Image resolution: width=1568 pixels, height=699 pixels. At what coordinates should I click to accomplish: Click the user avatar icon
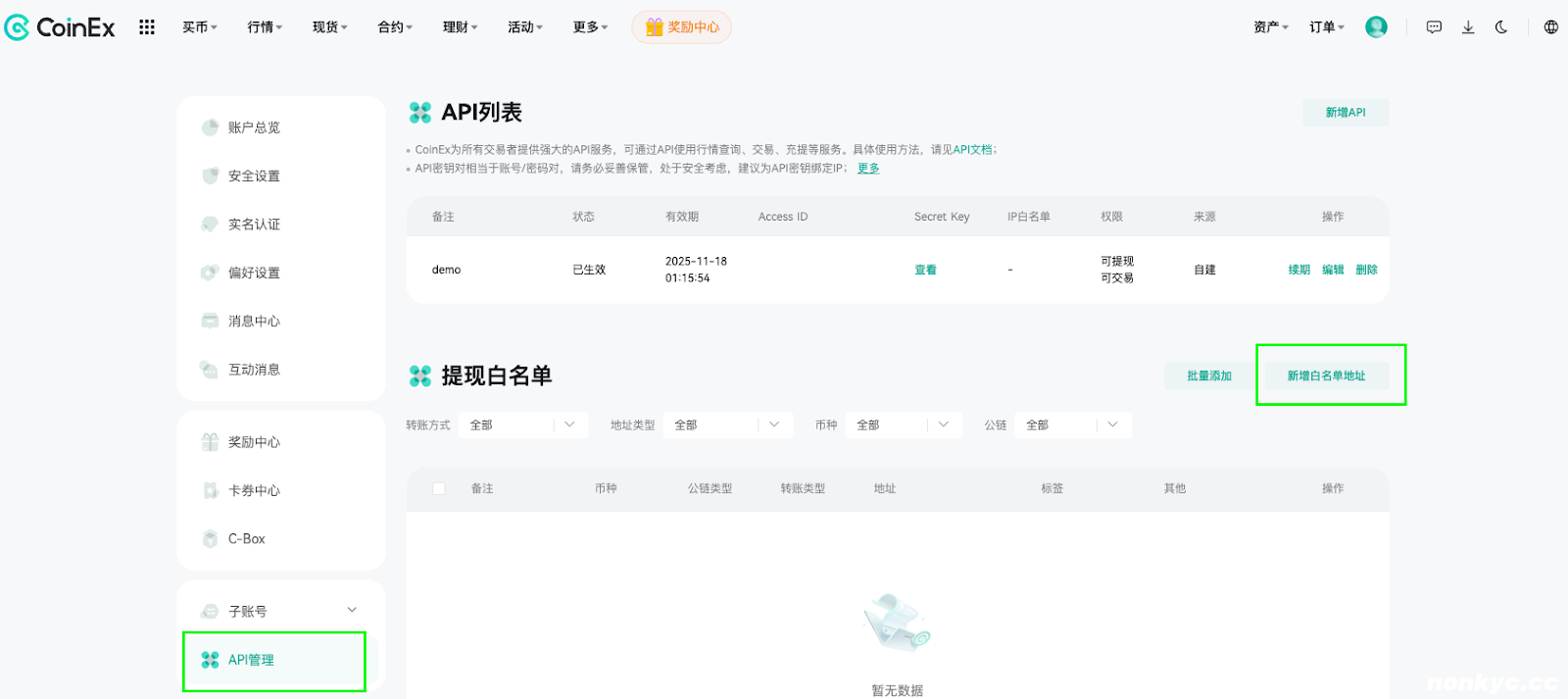click(1376, 27)
